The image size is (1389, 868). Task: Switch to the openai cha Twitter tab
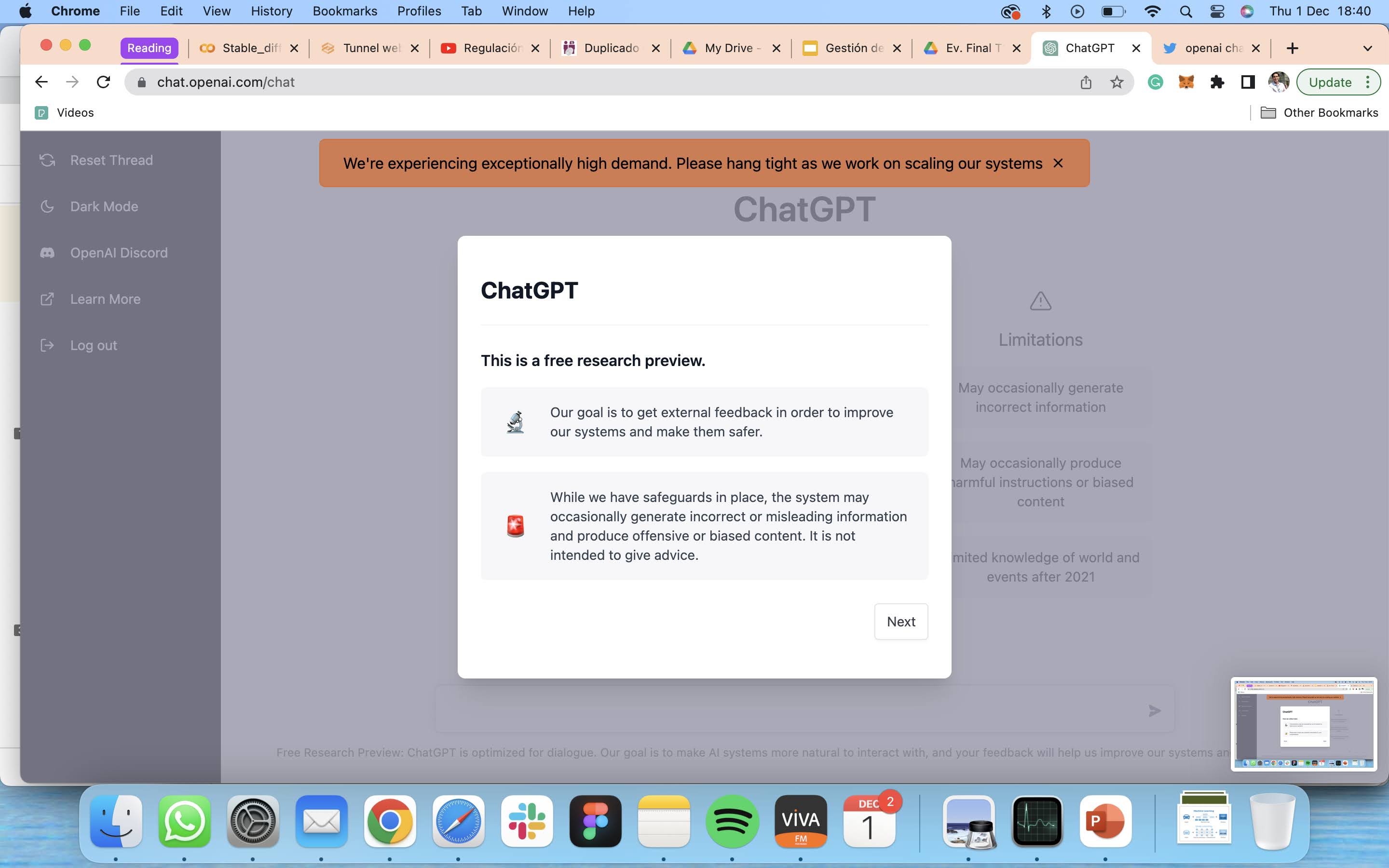[1211, 48]
